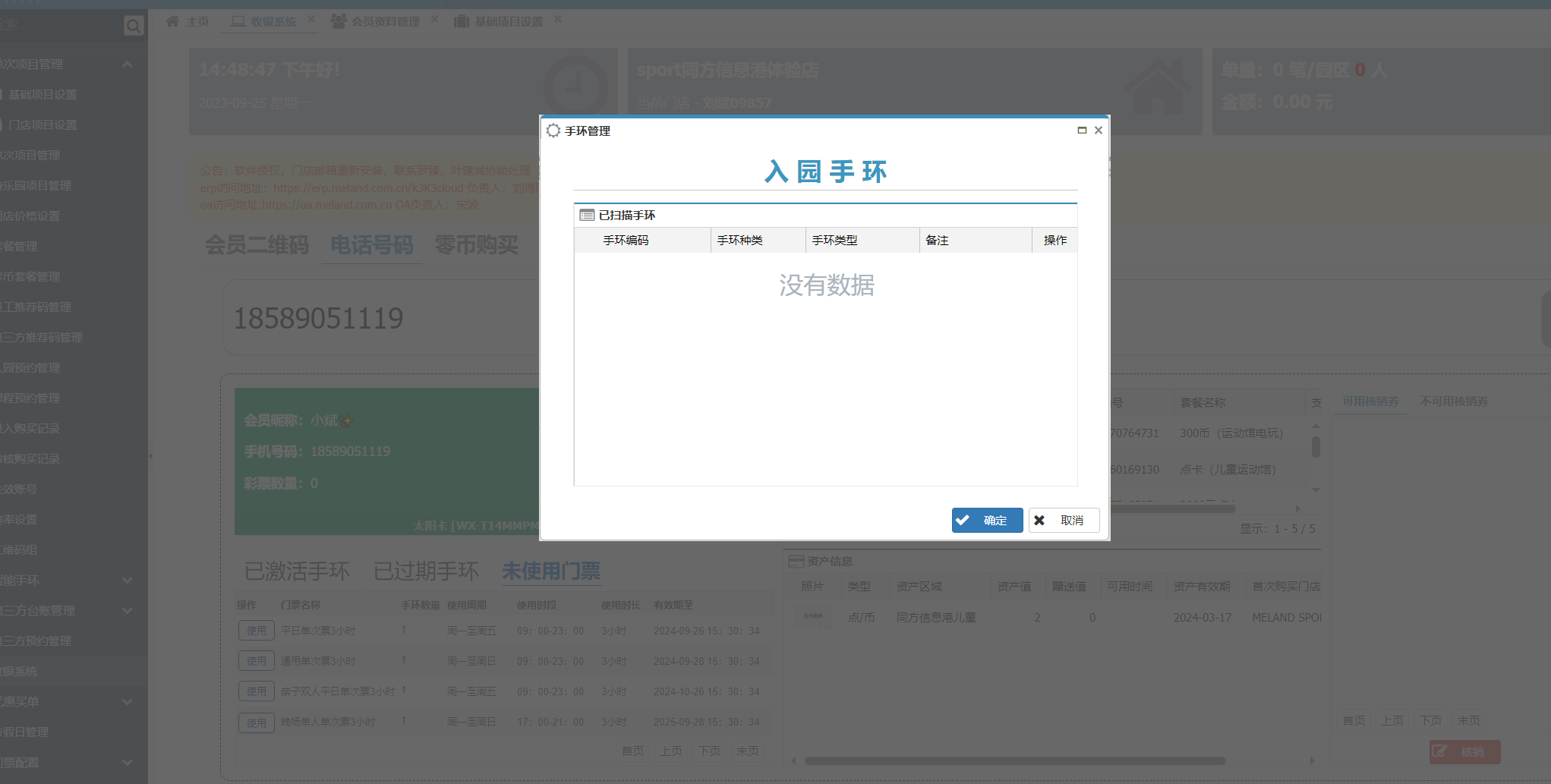Image resolution: width=1551 pixels, height=784 pixels.
Task: Click the 备注 column header
Action: tap(976, 241)
